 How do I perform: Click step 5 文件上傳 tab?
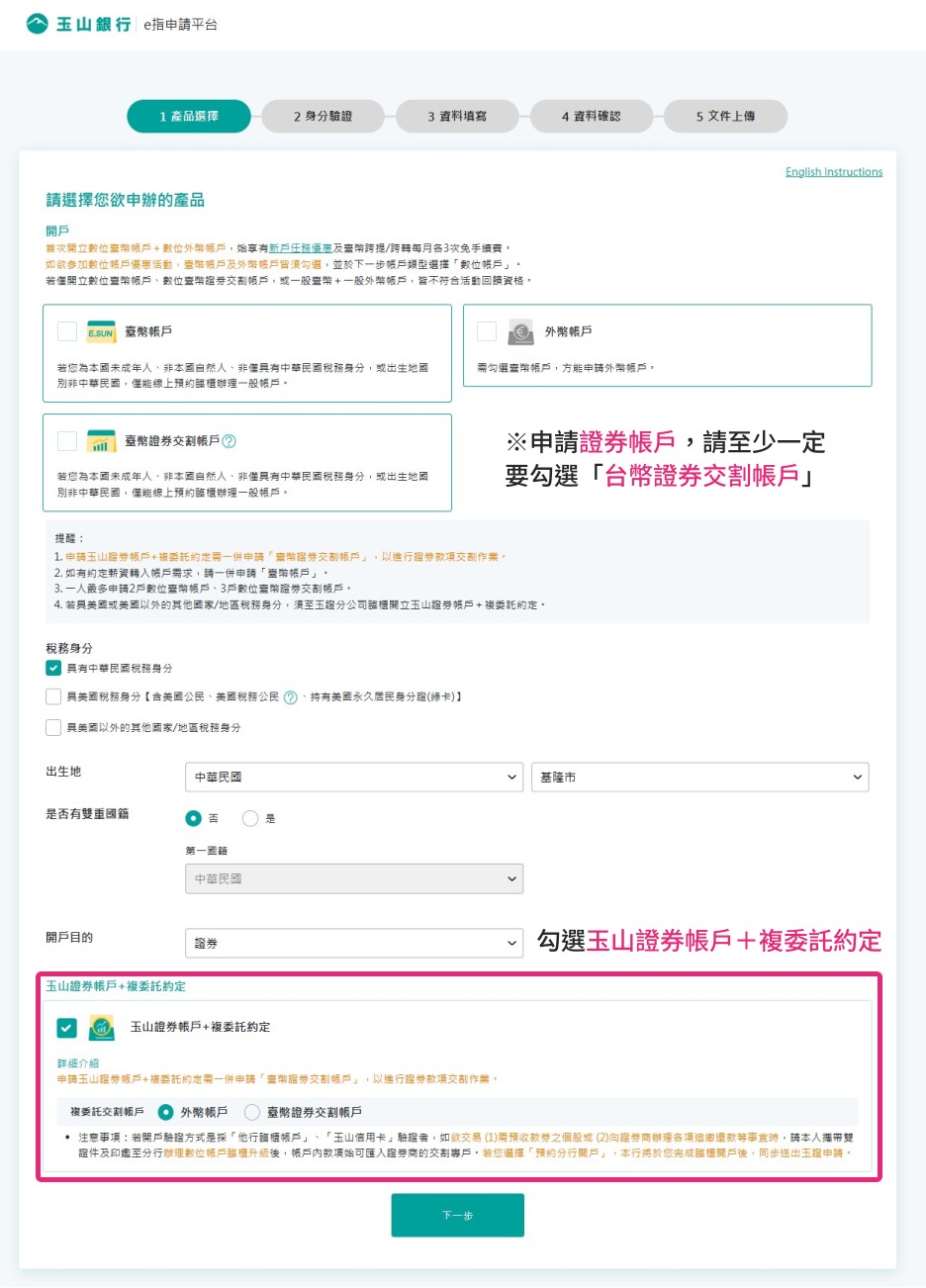(x=725, y=116)
